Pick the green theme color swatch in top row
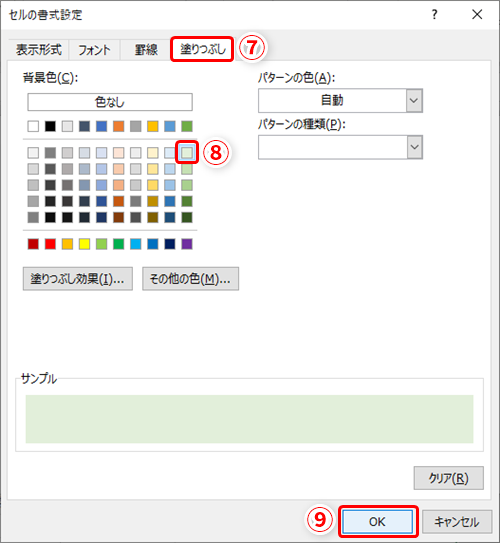Viewport: 500px width, 543px height. click(187, 126)
